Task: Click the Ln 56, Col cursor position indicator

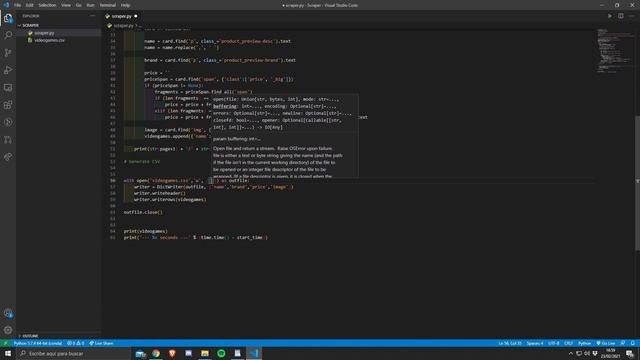Action: [509, 343]
